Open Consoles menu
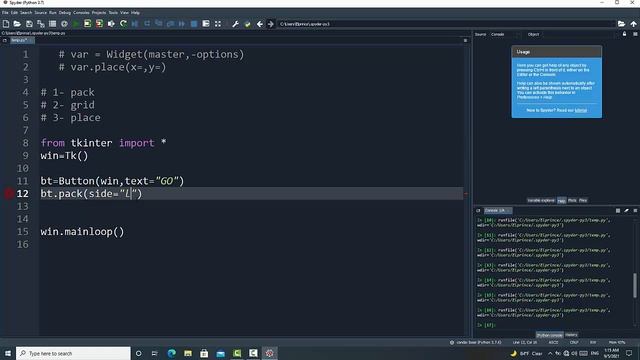 81,13
